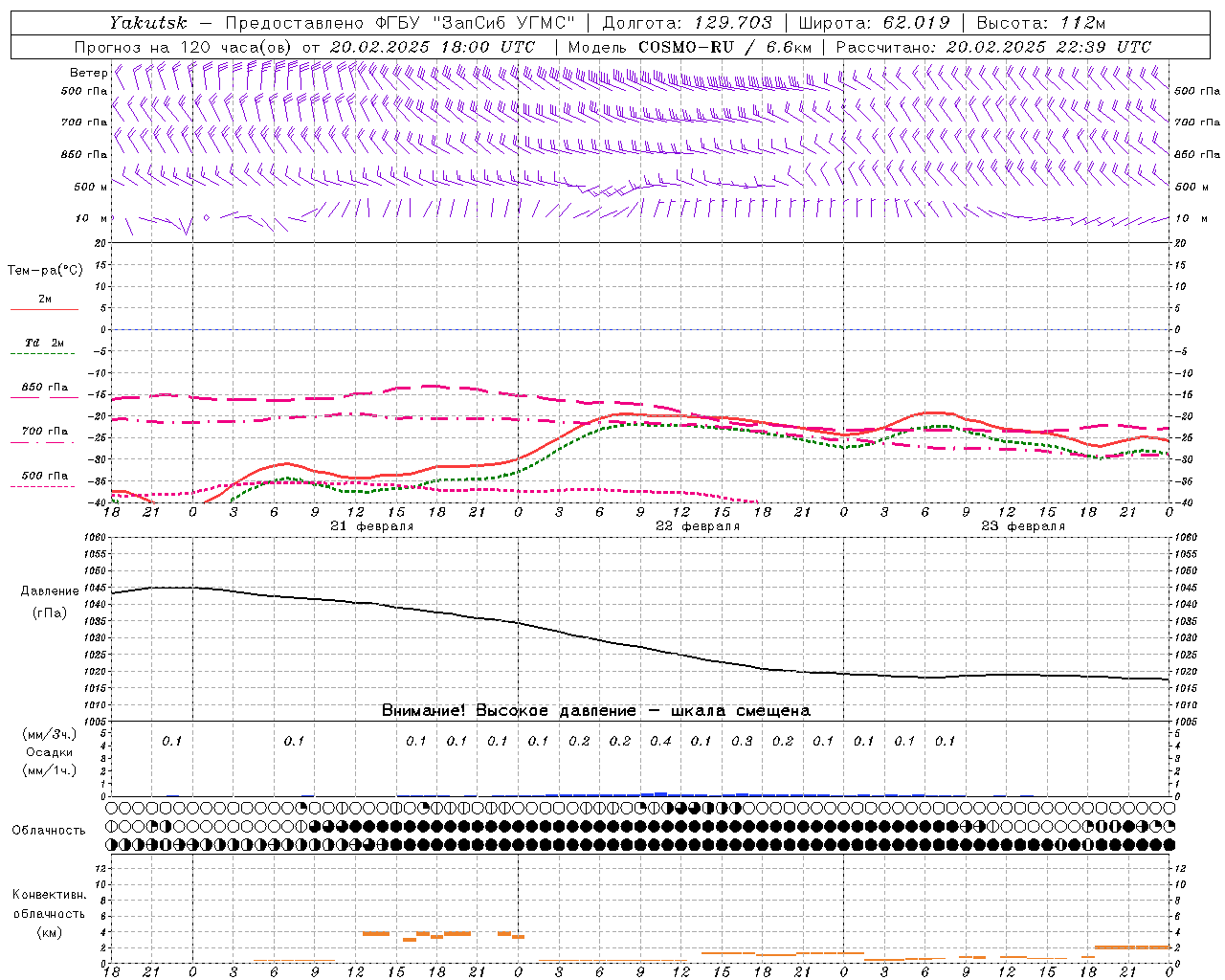Click the red line sample under 2м legend
The width and height of the screenshot is (1225, 980).
[44, 309]
